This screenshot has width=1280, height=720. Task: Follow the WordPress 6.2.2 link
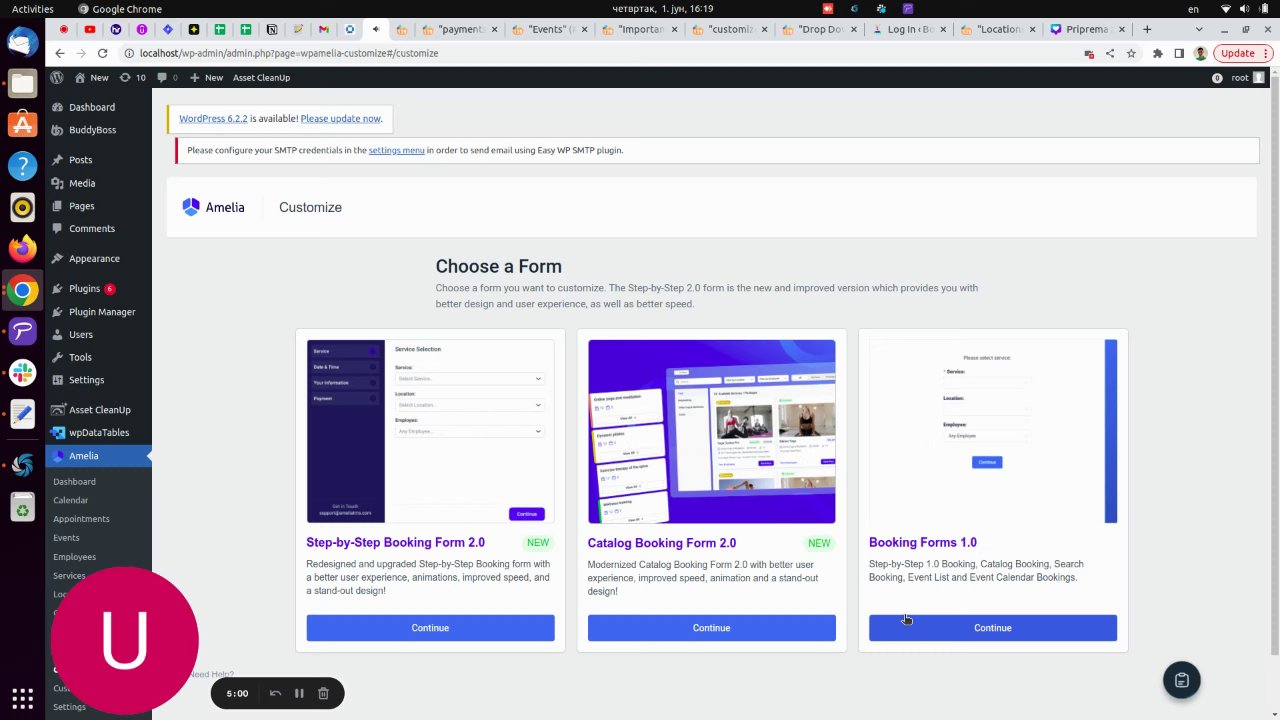(213, 118)
